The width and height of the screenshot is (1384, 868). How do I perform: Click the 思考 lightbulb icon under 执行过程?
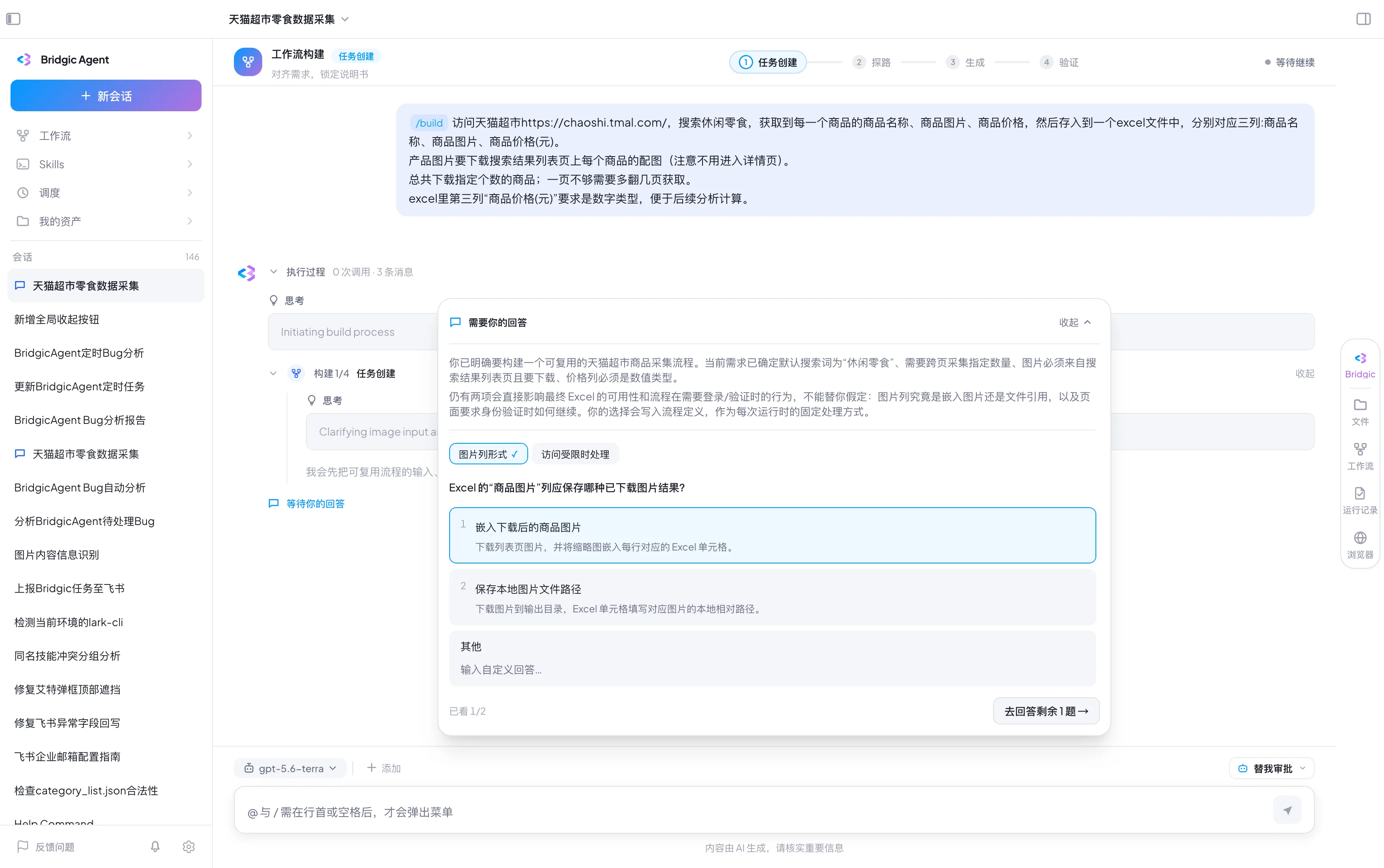[x=274, y=300]
